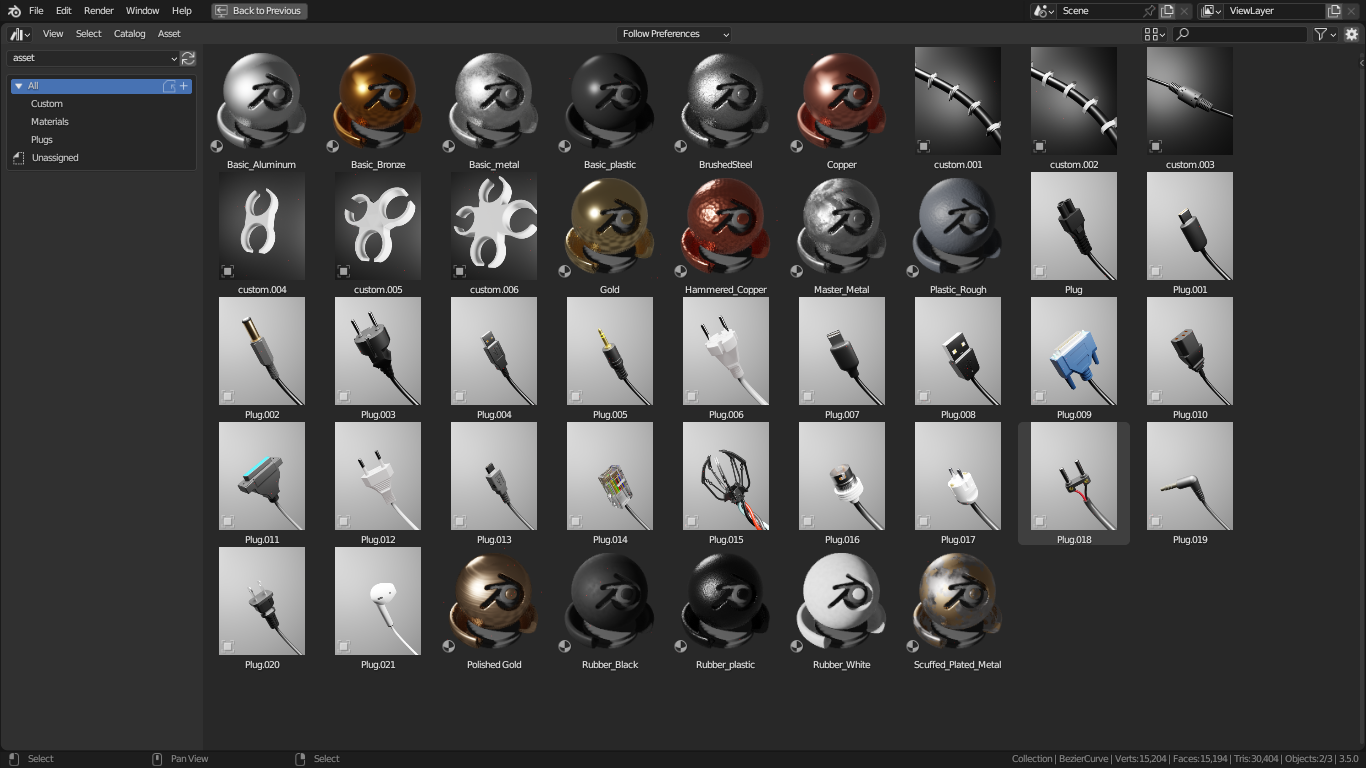The height and width of the screenshot is (768, 1366).
Task: Click the Unassigned catalog icon
Action: tap(18, 158)
